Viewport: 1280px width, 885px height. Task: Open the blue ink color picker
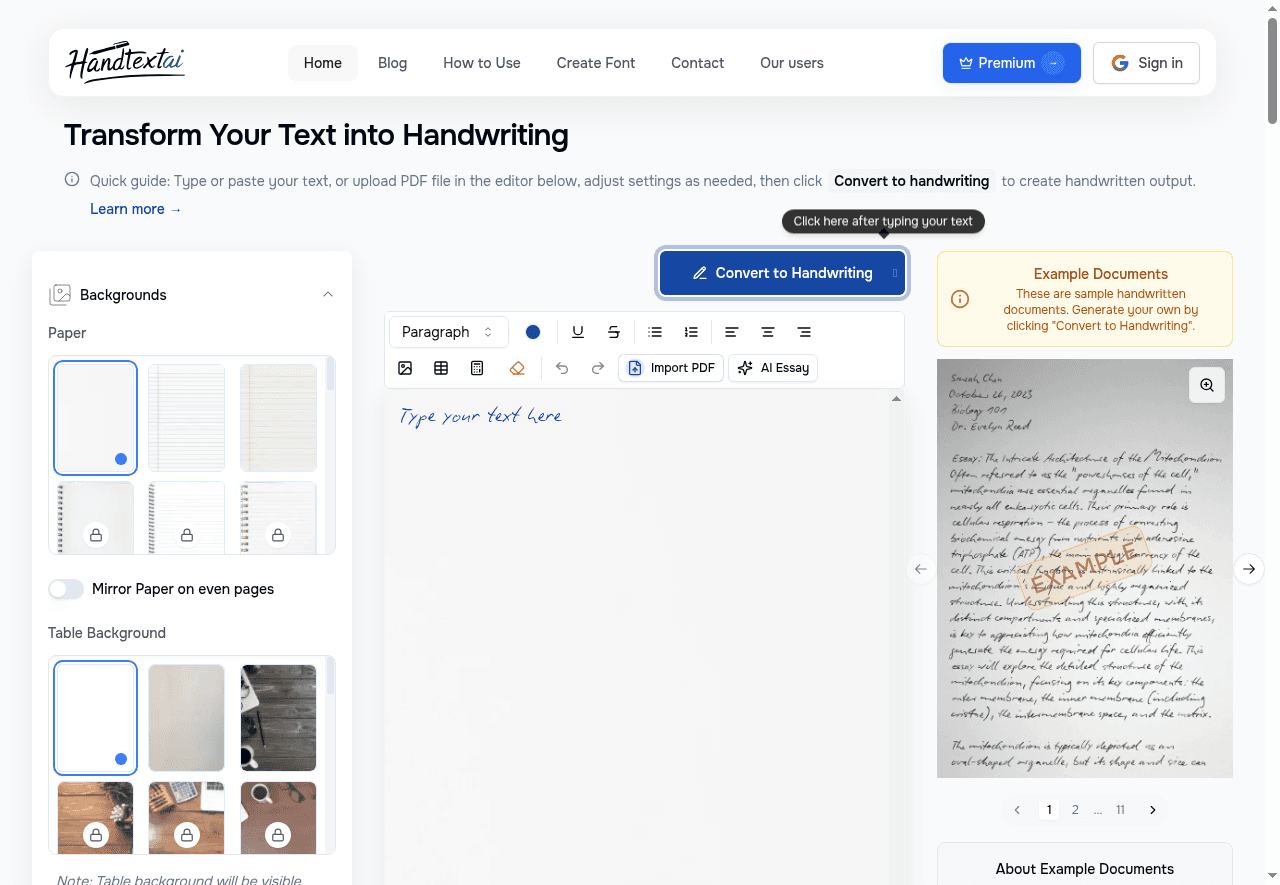click(x=533, y=332)
